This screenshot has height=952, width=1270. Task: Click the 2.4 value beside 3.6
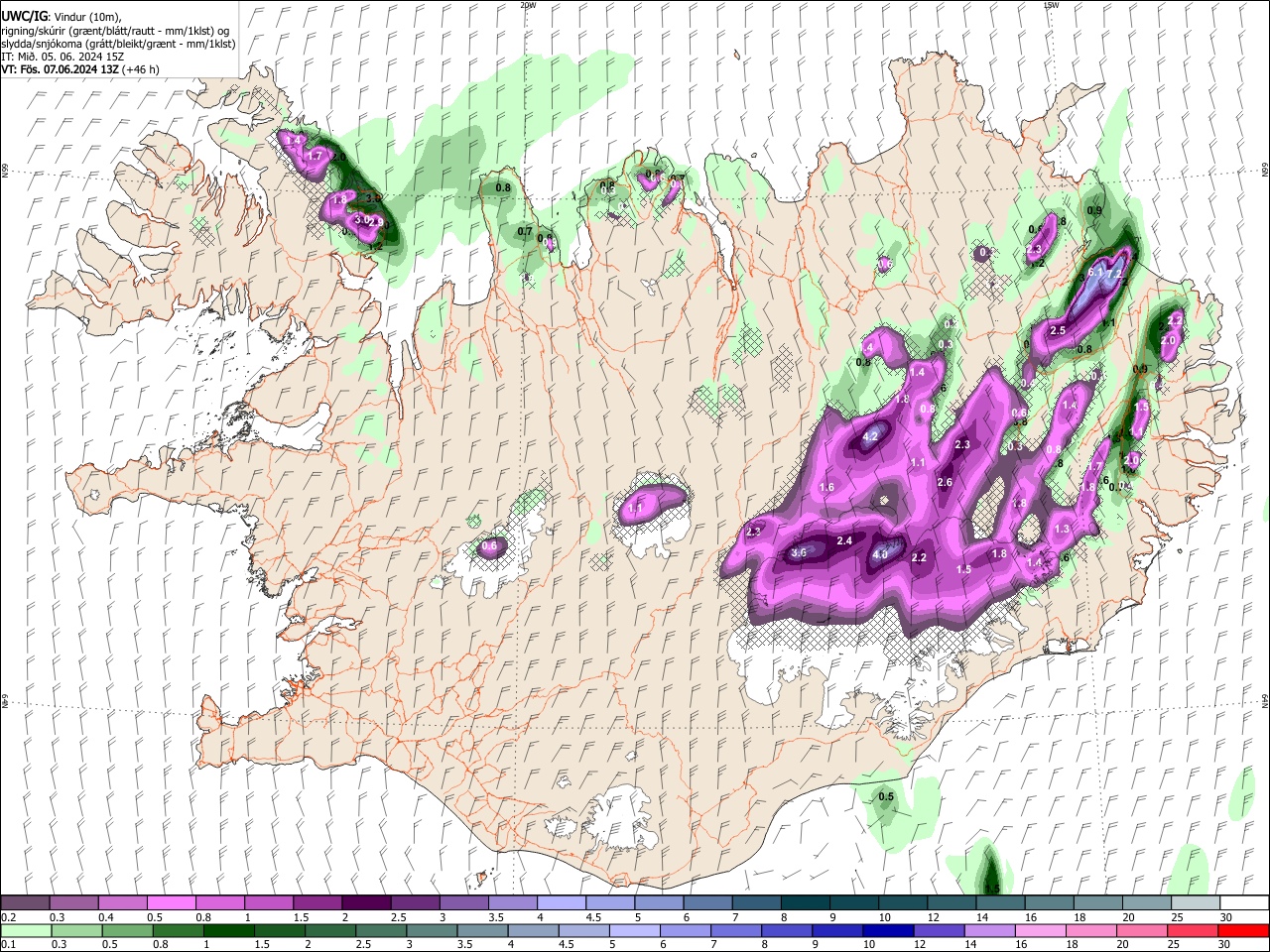[x=845, y=540]
